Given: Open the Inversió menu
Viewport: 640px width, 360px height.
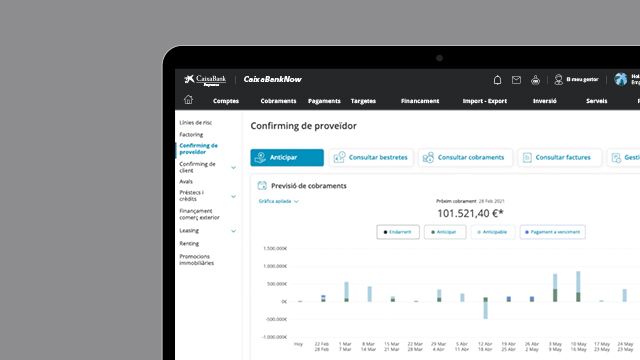Looking at the screenshot, I should (544, 101).
